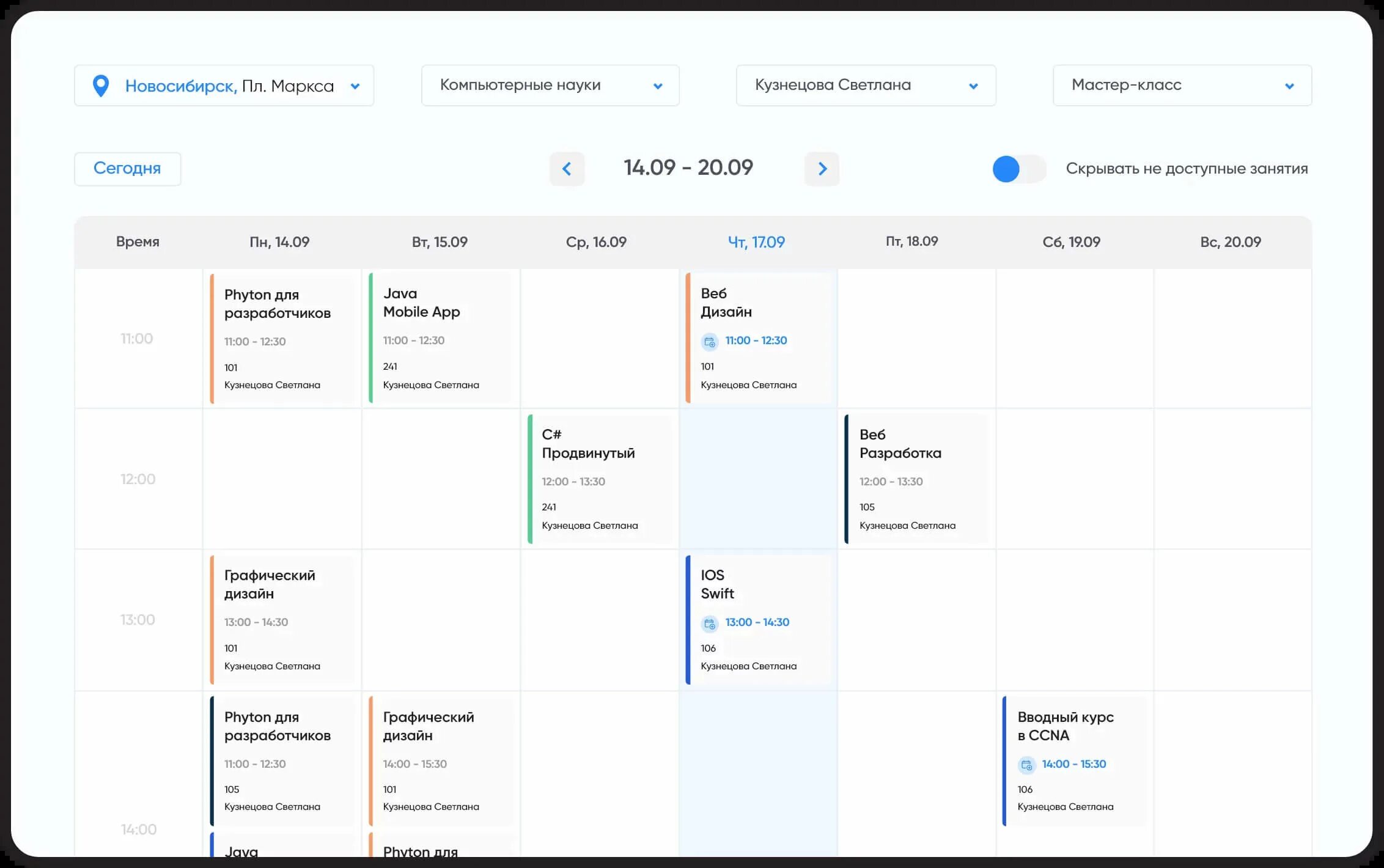The image size is (1384, 868).
Task: Go to the next week with the right arrow
Action: coord(822,169)
